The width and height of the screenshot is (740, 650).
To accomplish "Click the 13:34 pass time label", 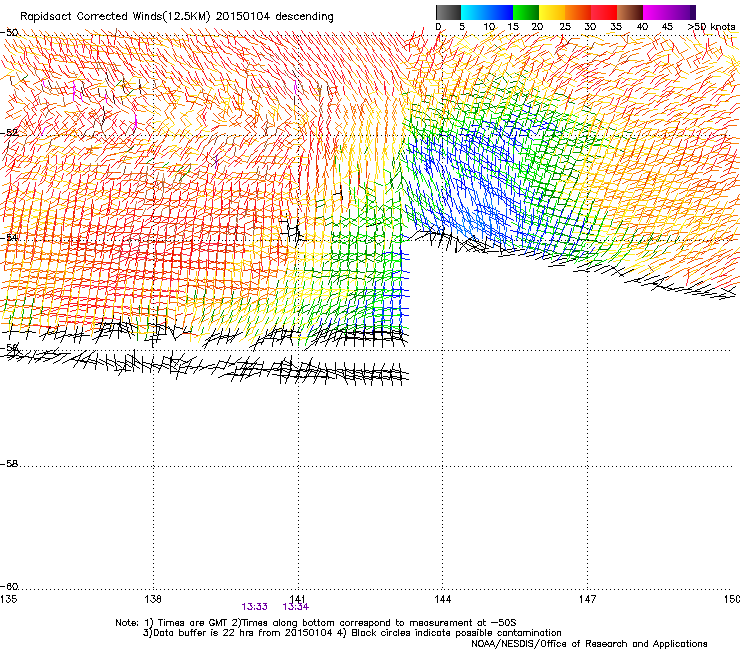I will click(x=295, y=607).
